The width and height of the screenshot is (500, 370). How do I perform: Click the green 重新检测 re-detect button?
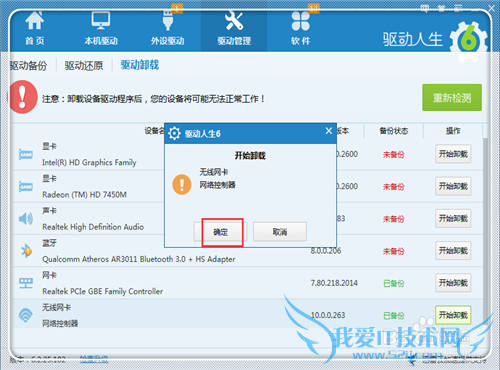coord(452,97)
